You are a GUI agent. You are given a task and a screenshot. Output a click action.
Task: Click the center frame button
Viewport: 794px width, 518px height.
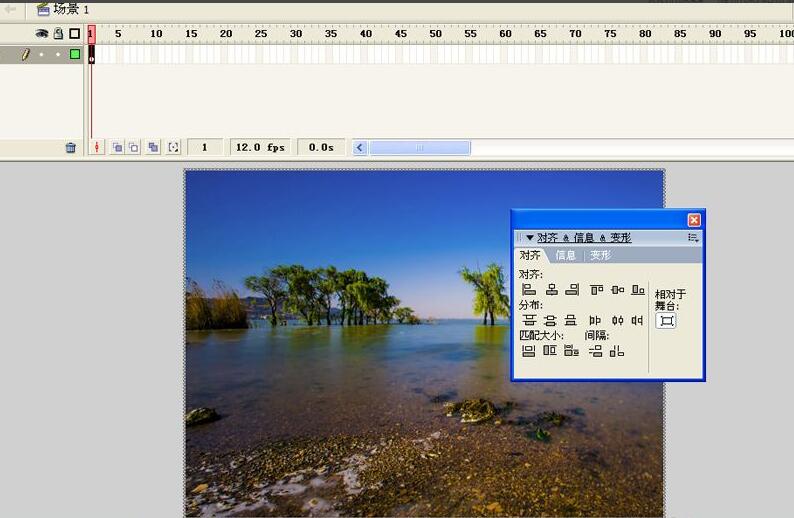(x=96, y=147)
